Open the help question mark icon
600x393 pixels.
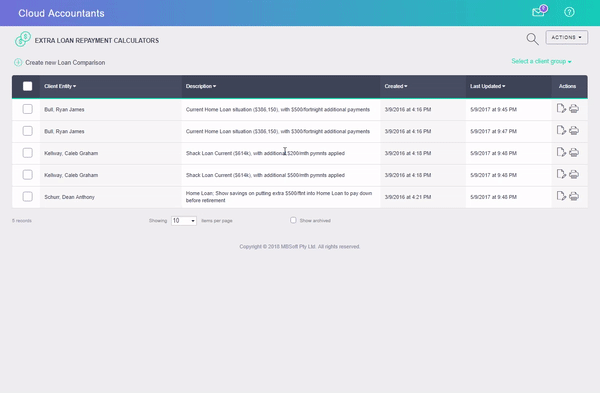pos(569,12)
